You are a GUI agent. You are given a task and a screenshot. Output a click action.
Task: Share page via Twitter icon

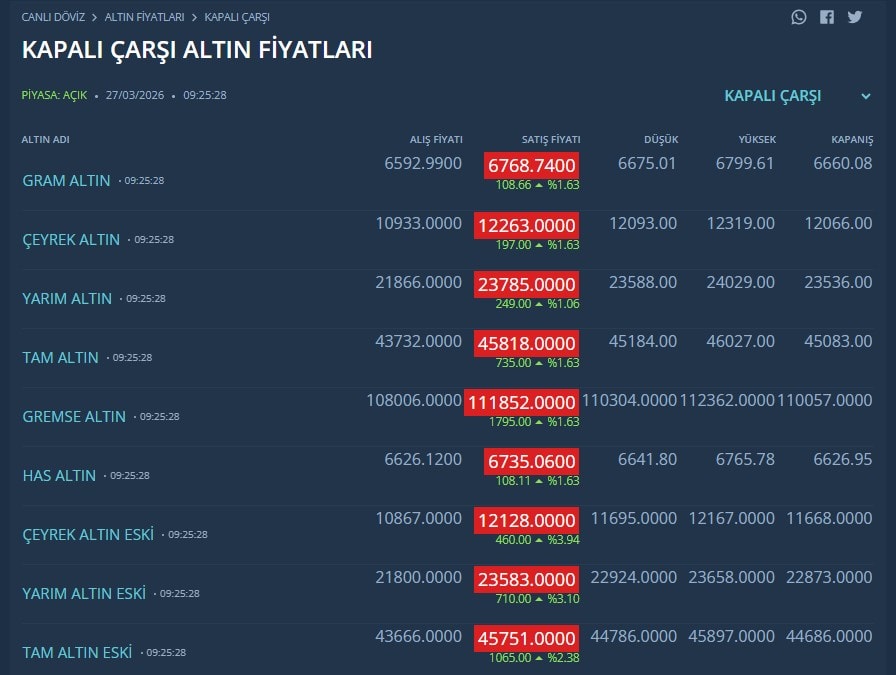coord(854,17)
